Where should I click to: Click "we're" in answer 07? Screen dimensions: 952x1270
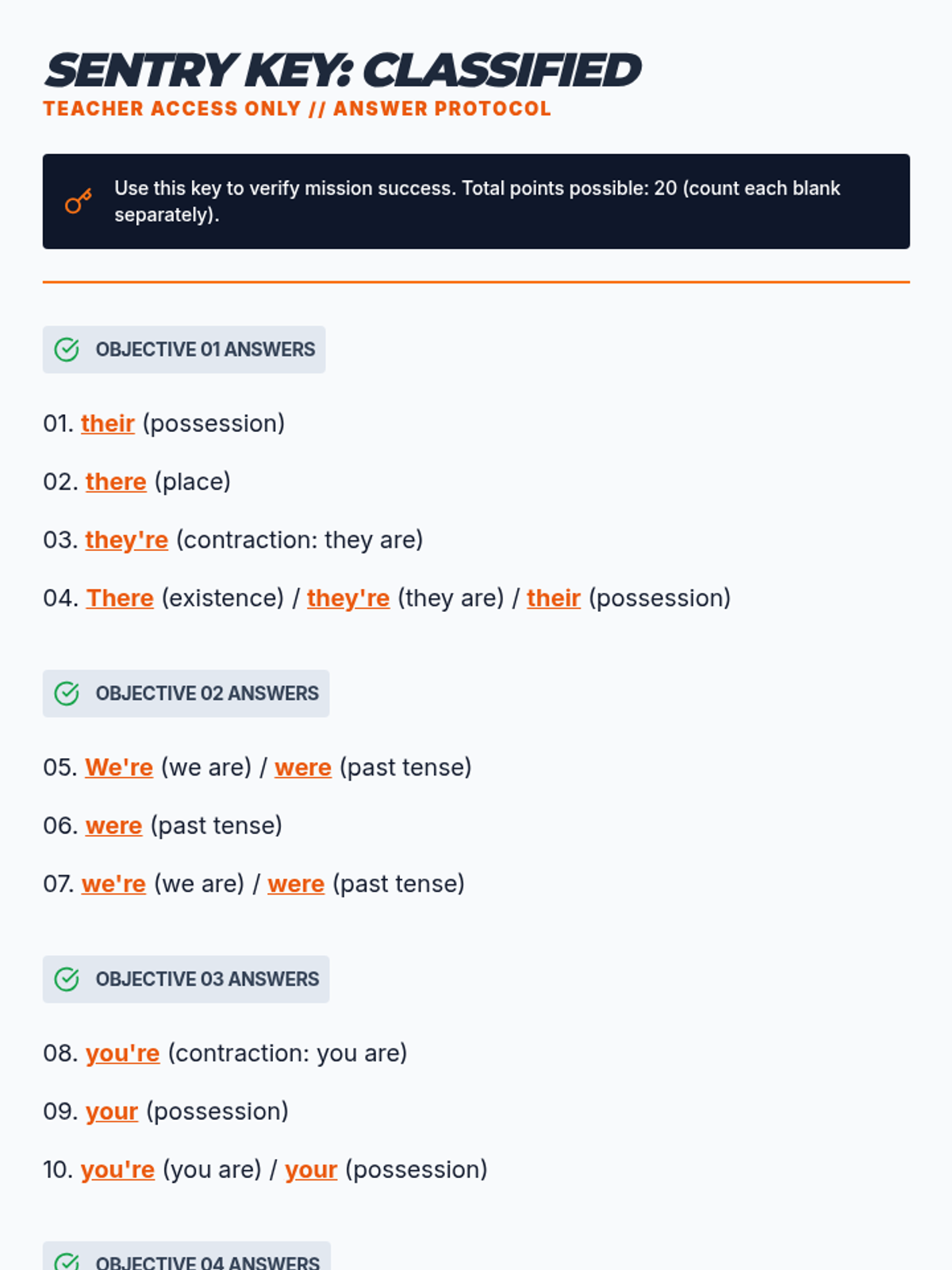pyautogui.click(x=113, y=884)
